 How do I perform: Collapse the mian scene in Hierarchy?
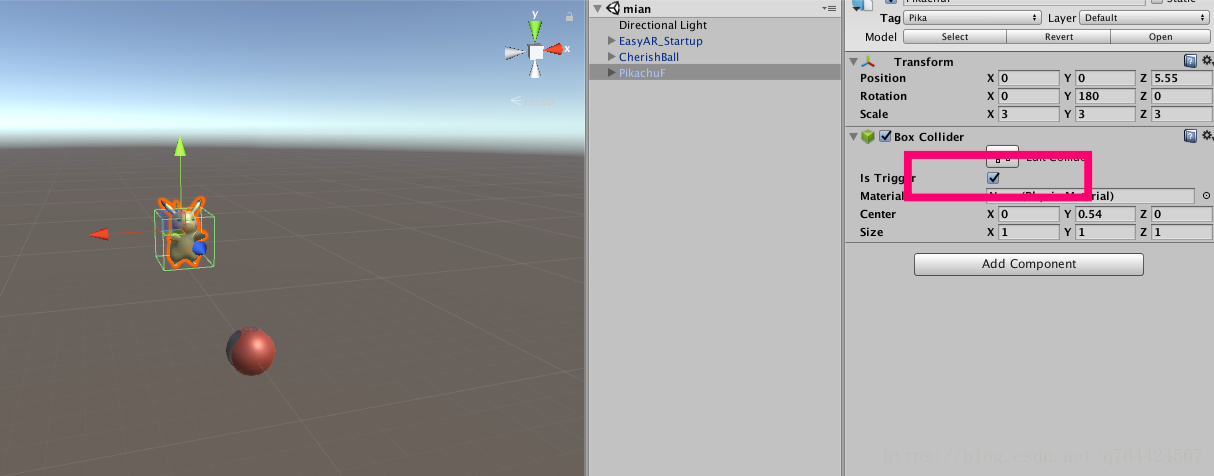(x=597, y=9)
